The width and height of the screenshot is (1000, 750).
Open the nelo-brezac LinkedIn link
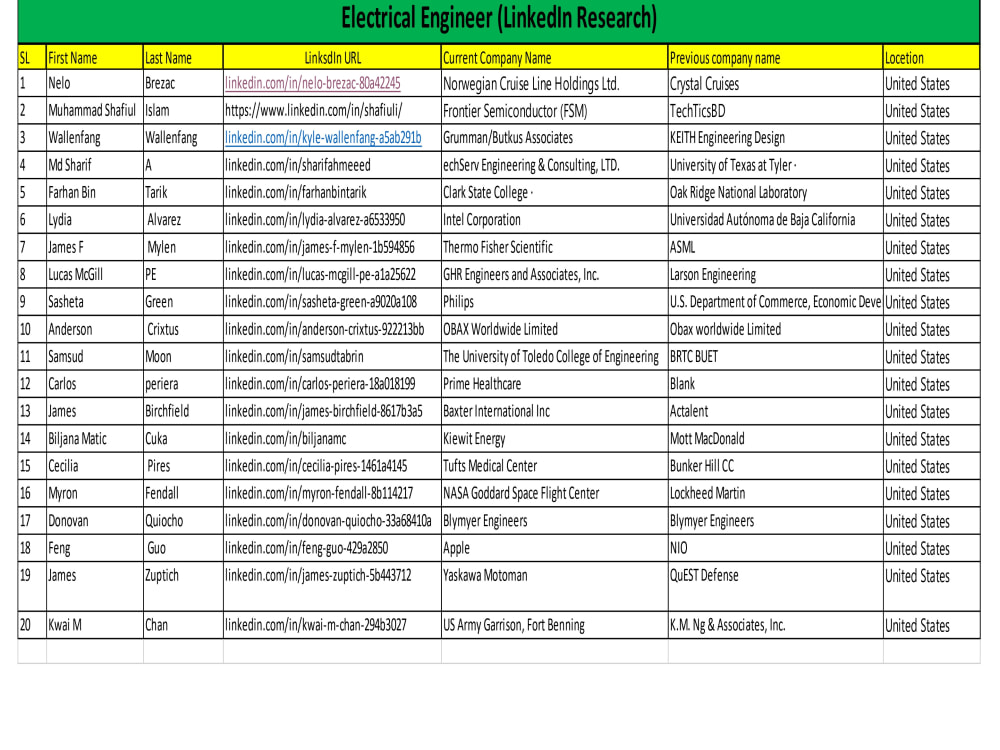point(312,84)
